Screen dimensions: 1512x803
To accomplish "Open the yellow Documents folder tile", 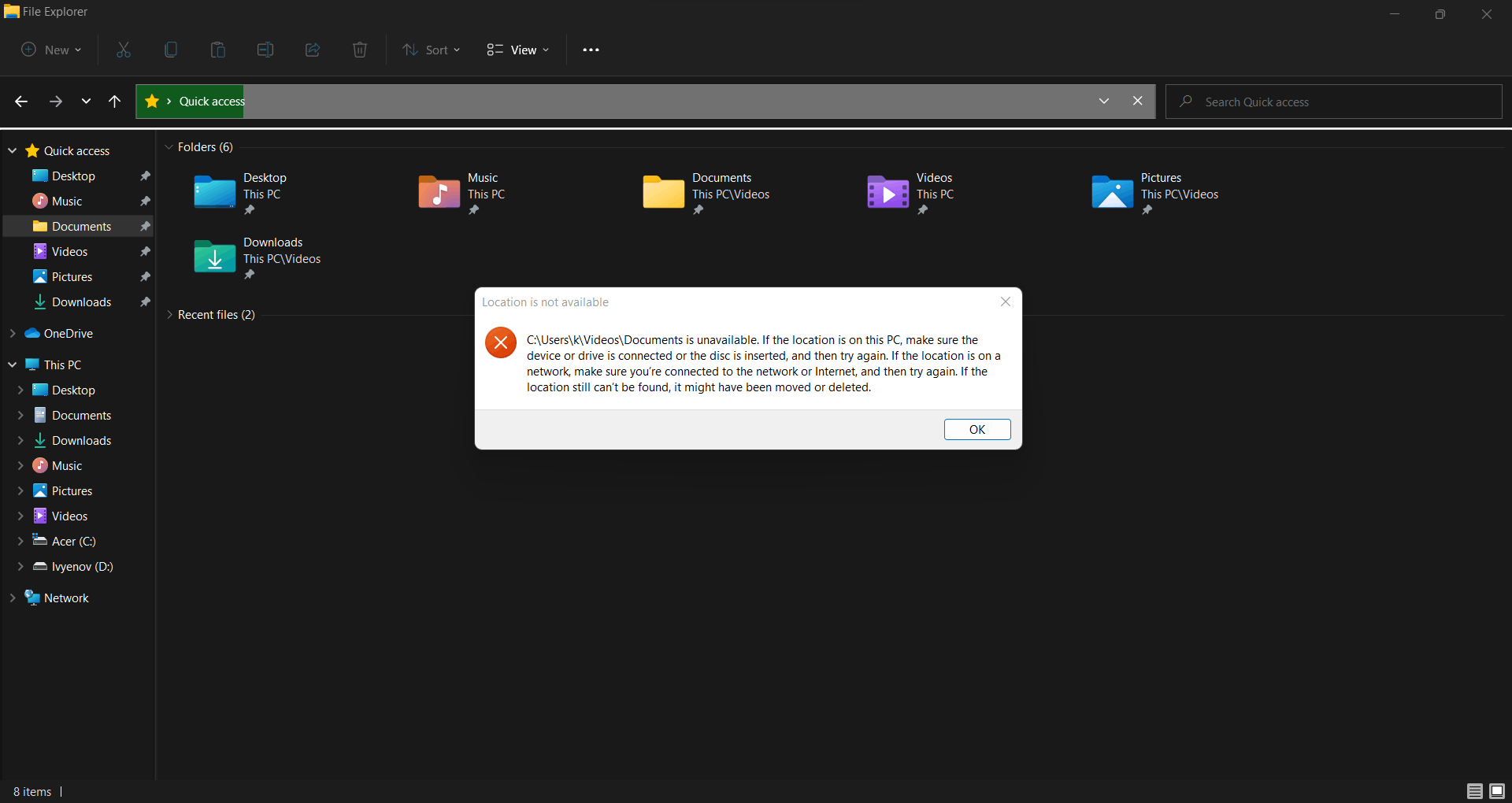I will 706,193.
